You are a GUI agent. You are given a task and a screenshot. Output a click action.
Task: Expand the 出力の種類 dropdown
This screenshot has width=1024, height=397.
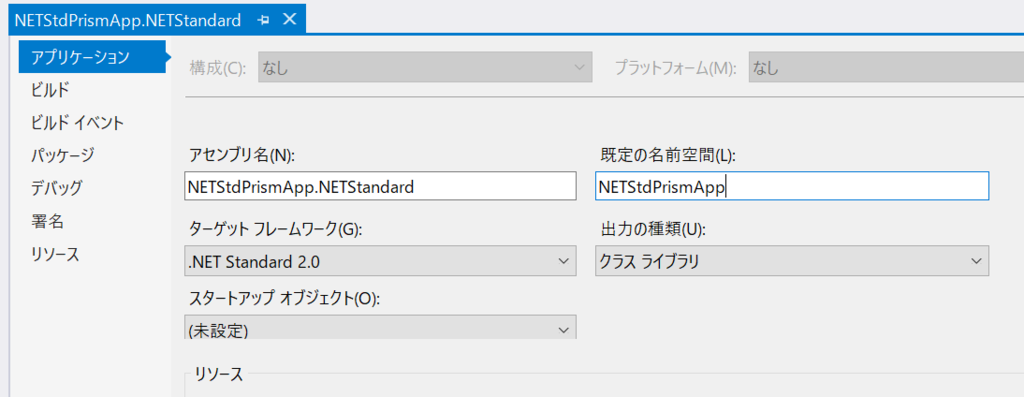coord(792,261)
